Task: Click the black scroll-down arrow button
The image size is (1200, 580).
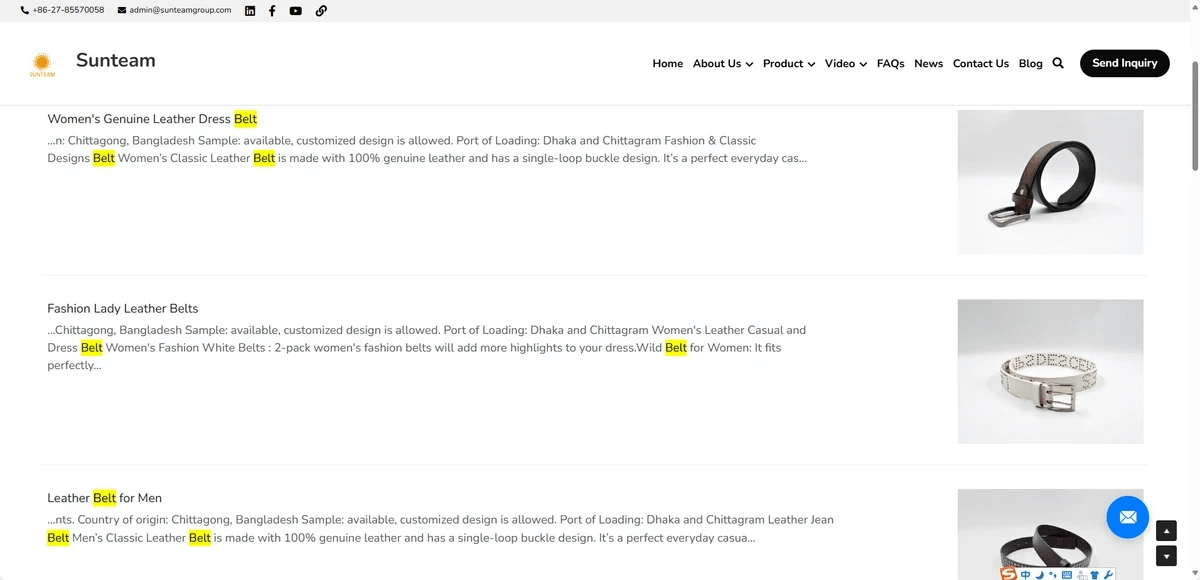Action: click(1166, 556)
